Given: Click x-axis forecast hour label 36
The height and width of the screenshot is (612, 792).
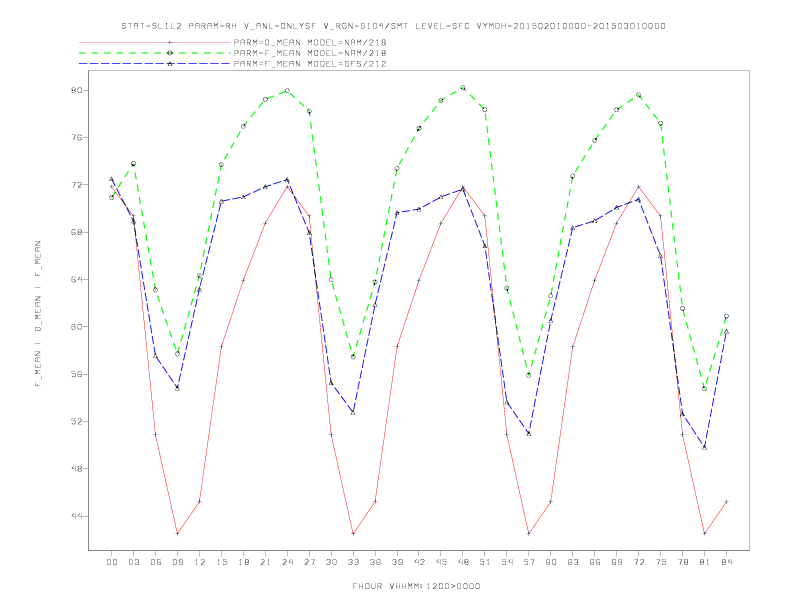Looking at the screenshot, I should tap(375, 562).
